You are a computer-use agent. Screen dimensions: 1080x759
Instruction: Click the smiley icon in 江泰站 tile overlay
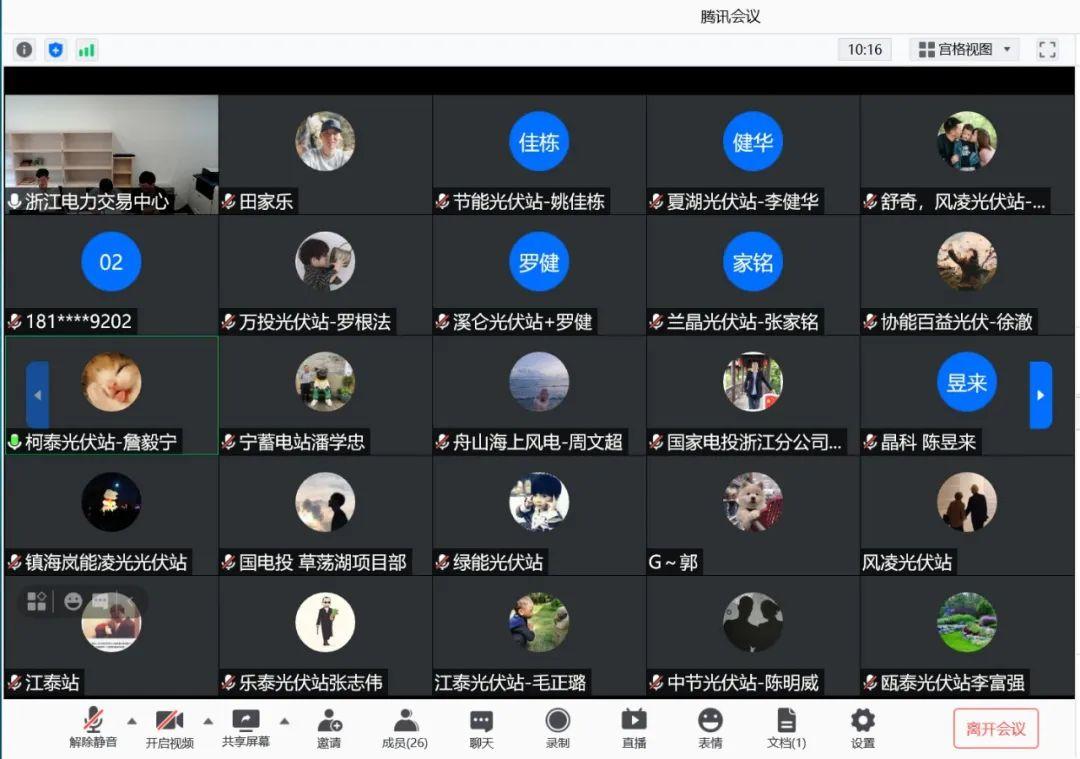pyautogui.click(x=73, y=601)
